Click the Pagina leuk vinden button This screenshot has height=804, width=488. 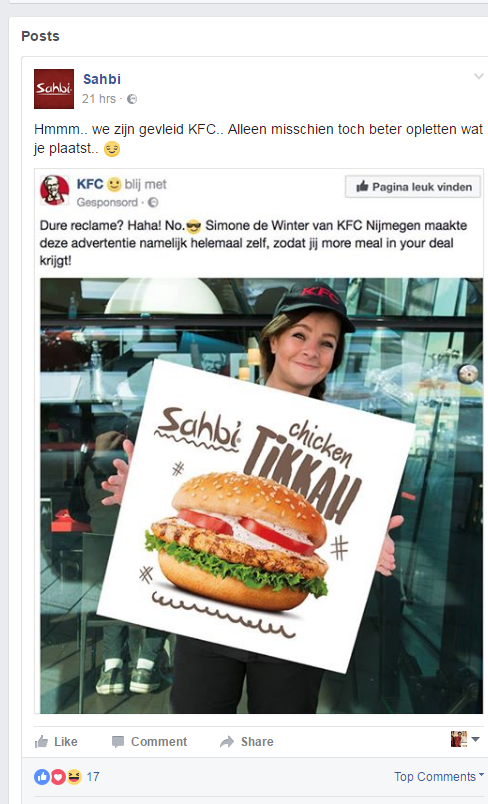413,187
